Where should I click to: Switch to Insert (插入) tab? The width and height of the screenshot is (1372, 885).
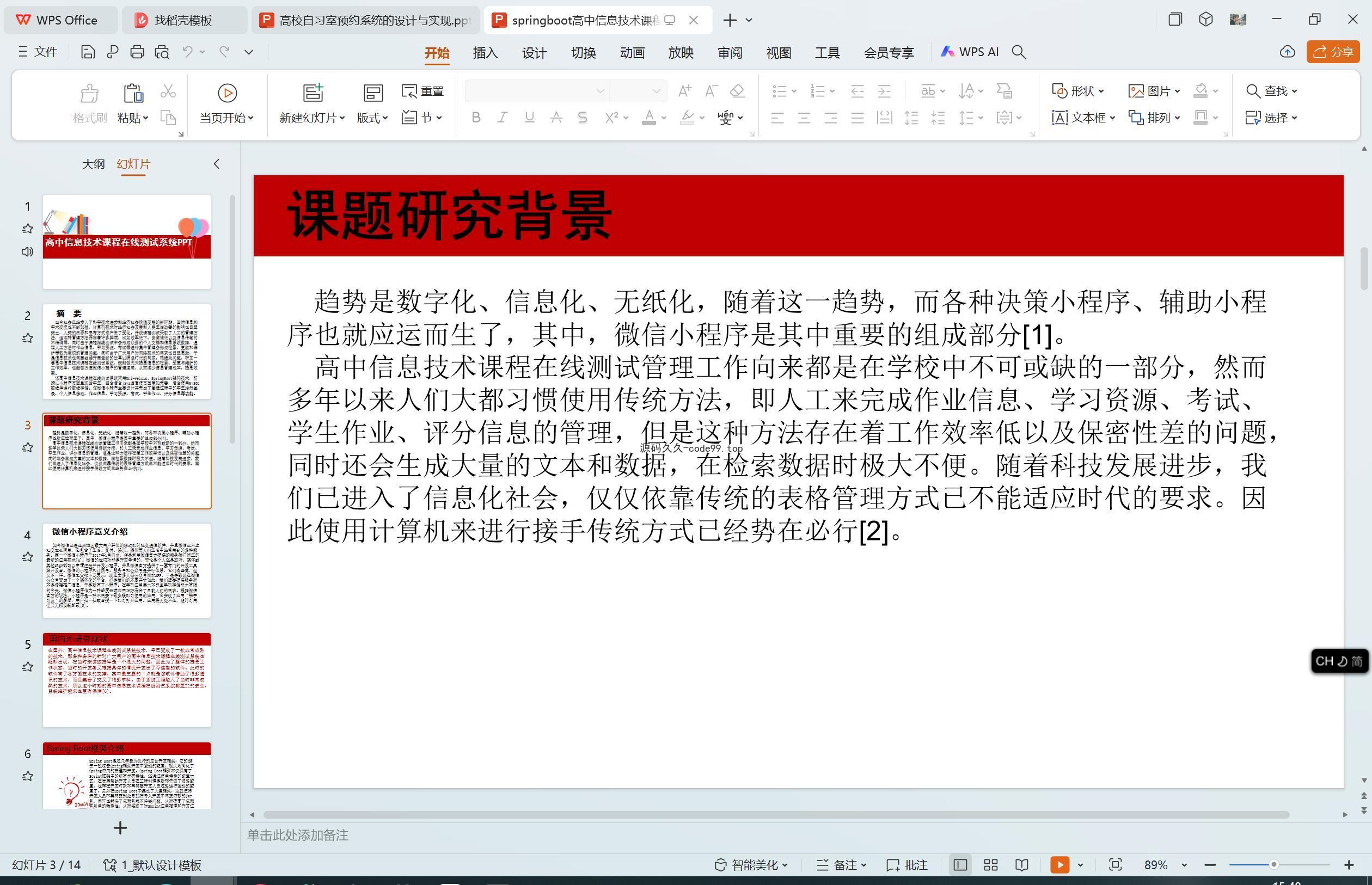point(485,53)
